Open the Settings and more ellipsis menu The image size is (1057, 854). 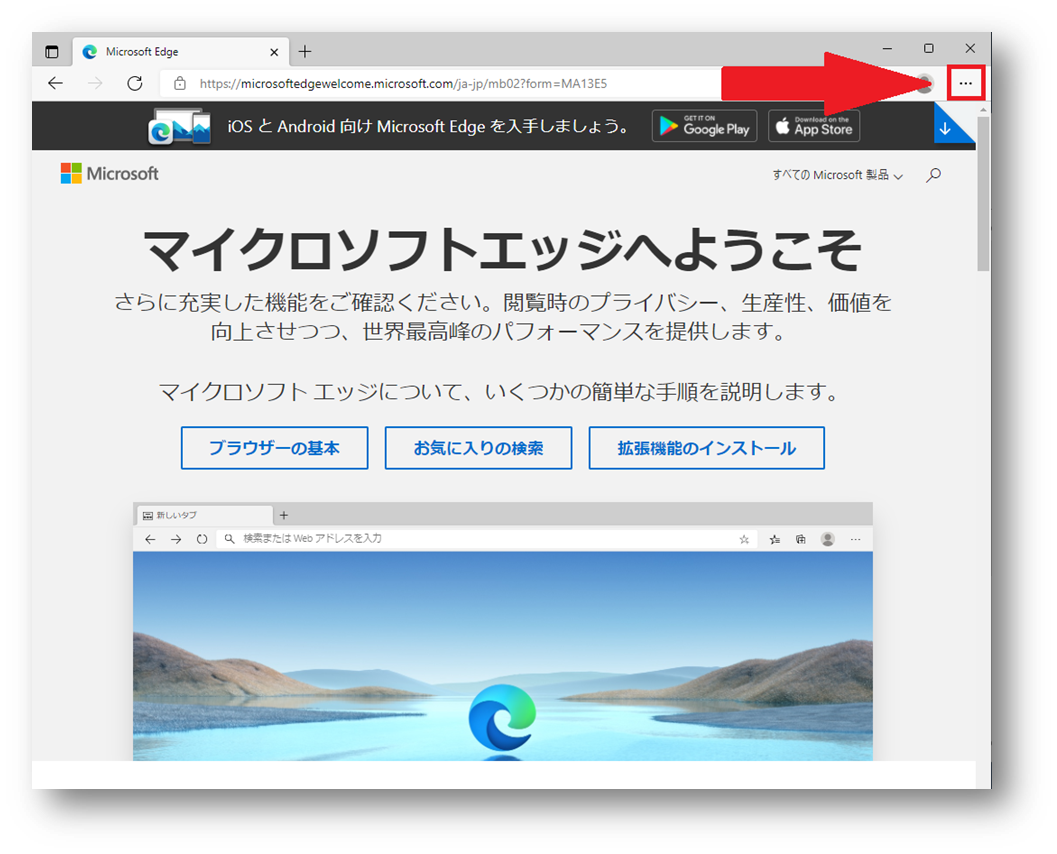coord(965,84)
